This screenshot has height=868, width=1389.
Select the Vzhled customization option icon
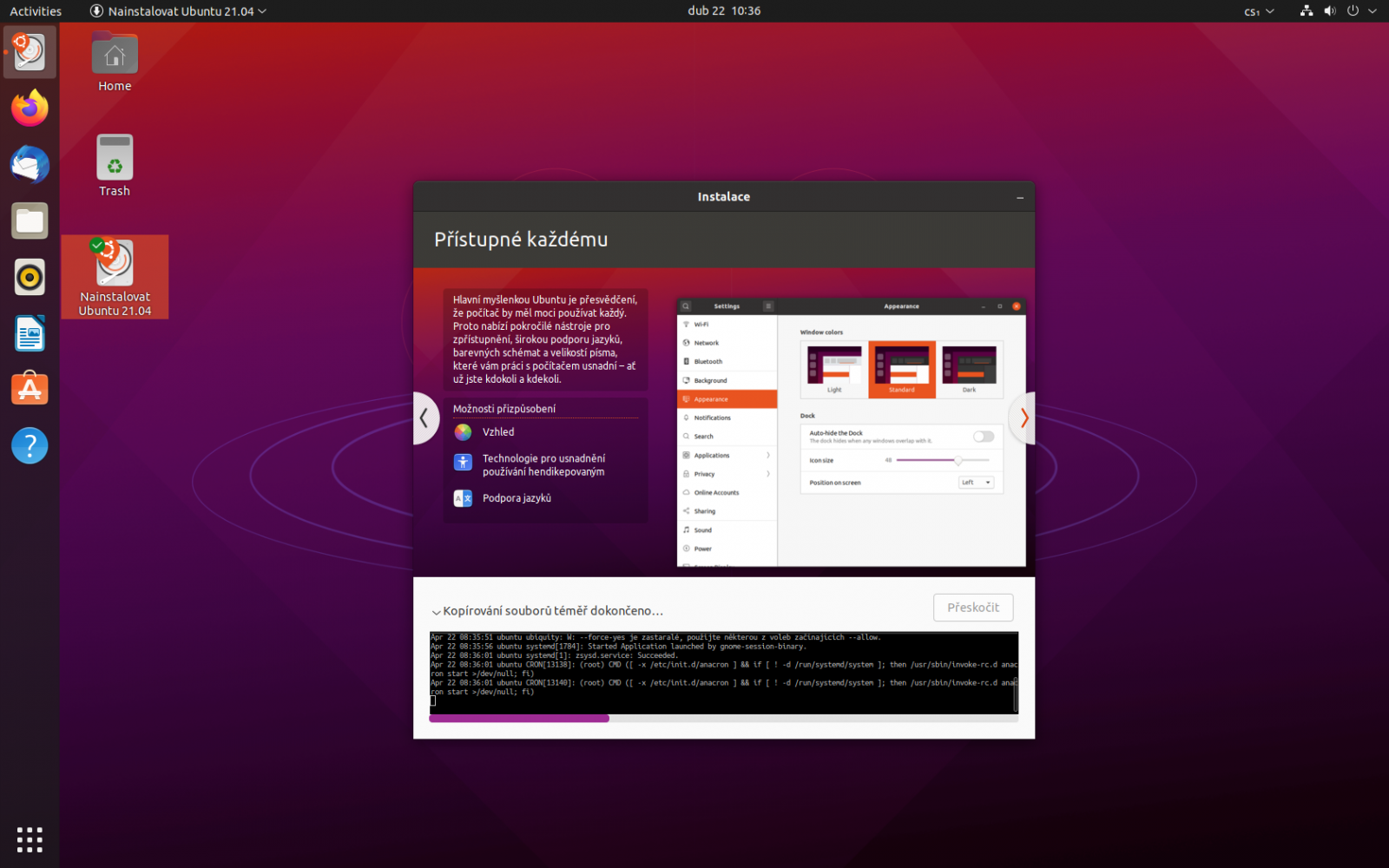(463, 431)
